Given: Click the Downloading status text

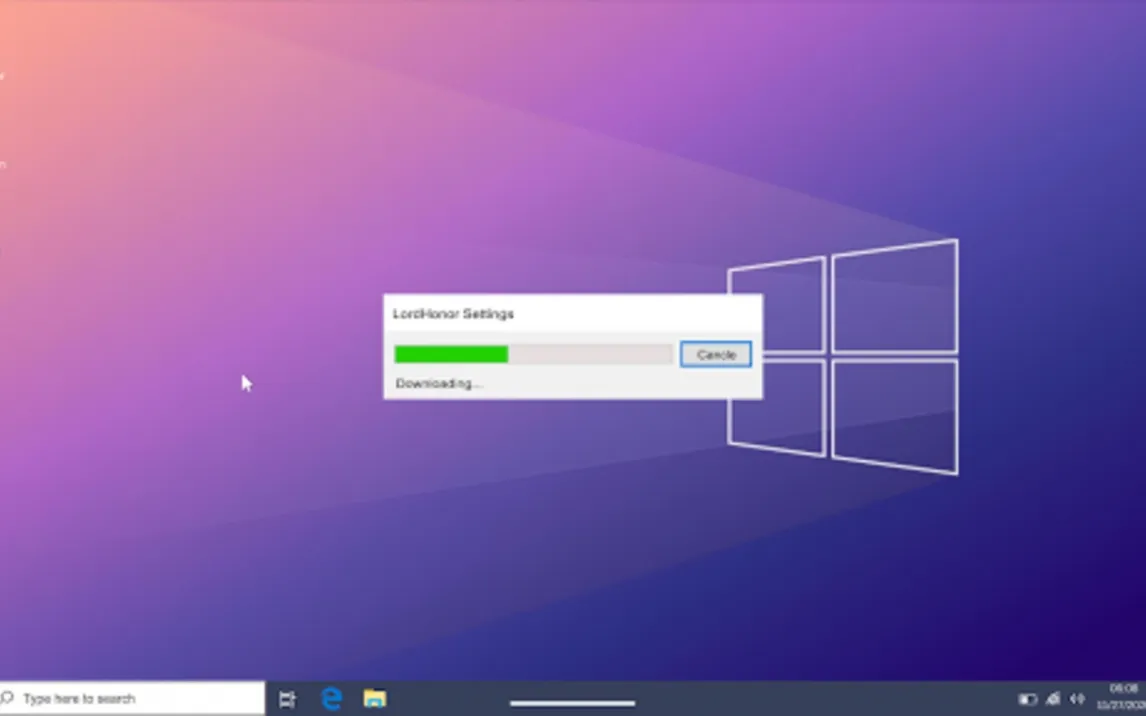Looking at the screenshot, I should point(438,384).
